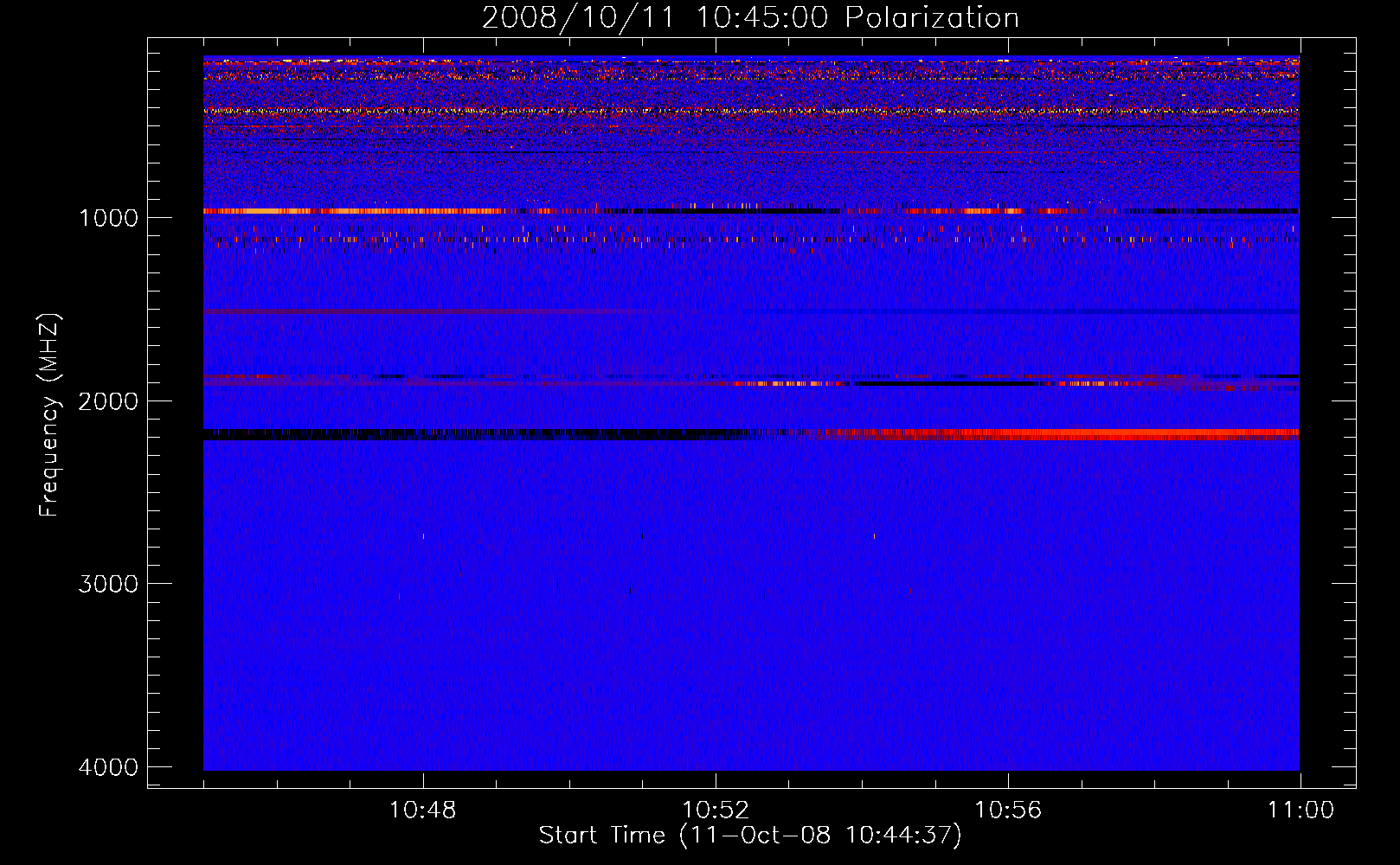Click the 10:52 time tick label
The height and width of the screenshot is (865, 1400).
[x=716, y=811]
